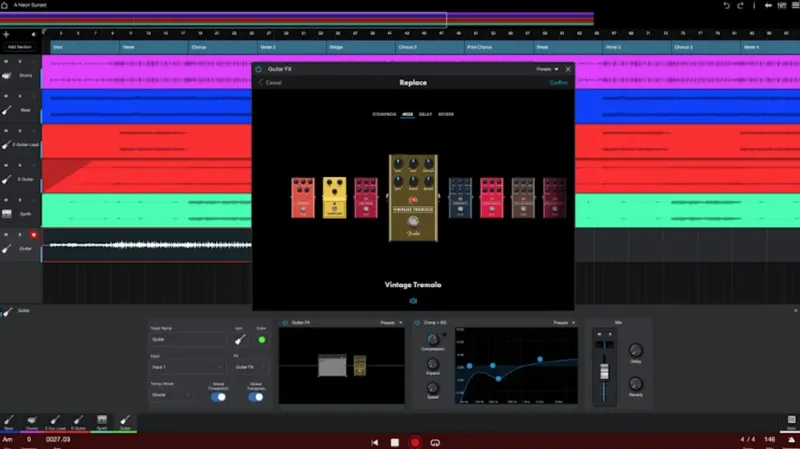Solo the Bass track
This screenshot has height=449, width=800.
tap(20, 96)
